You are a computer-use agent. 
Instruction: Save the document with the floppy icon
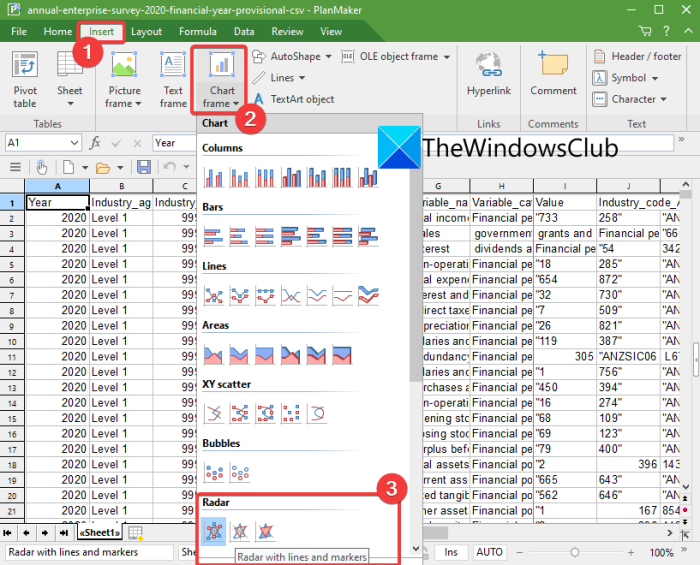144,167
